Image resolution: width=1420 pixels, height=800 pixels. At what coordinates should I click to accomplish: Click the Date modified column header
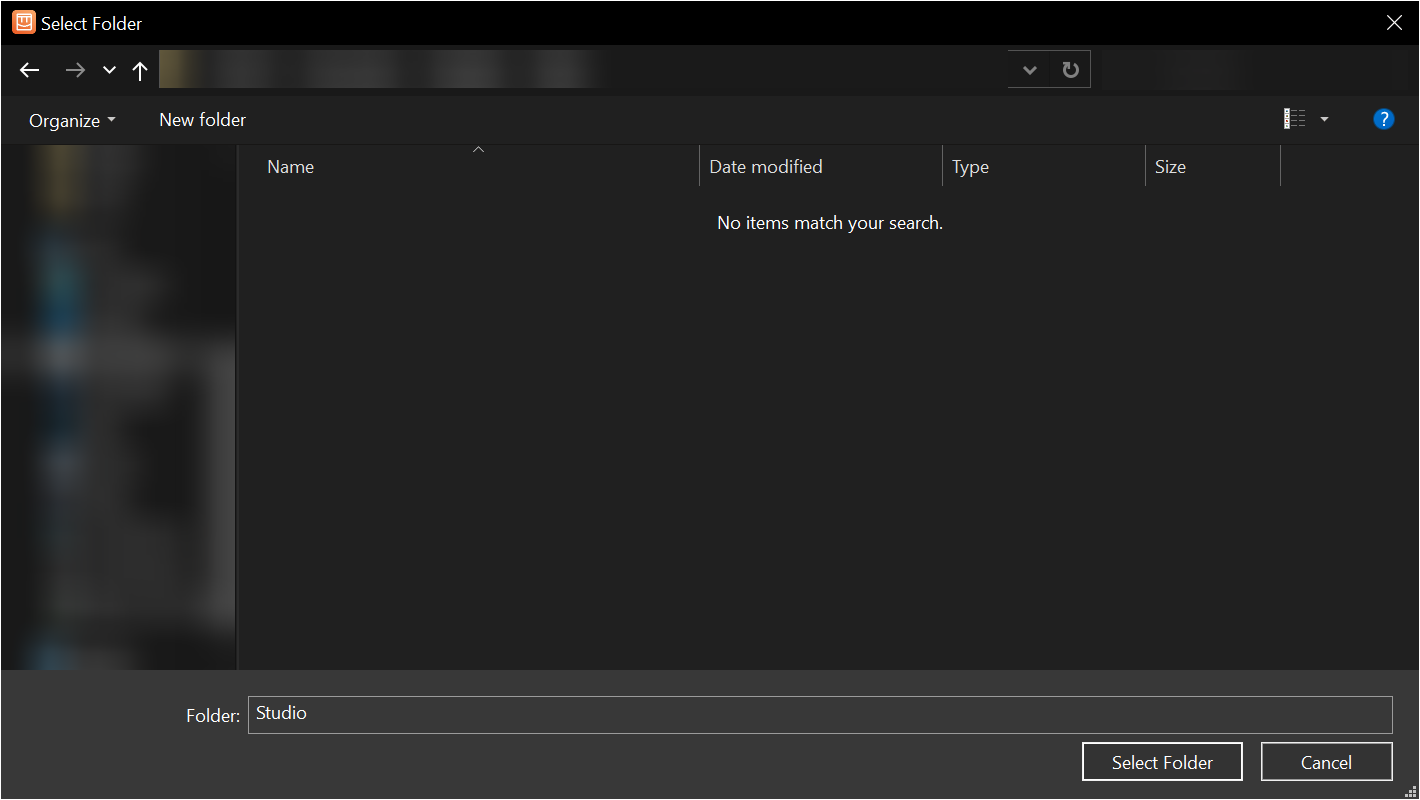click(766, 166)
